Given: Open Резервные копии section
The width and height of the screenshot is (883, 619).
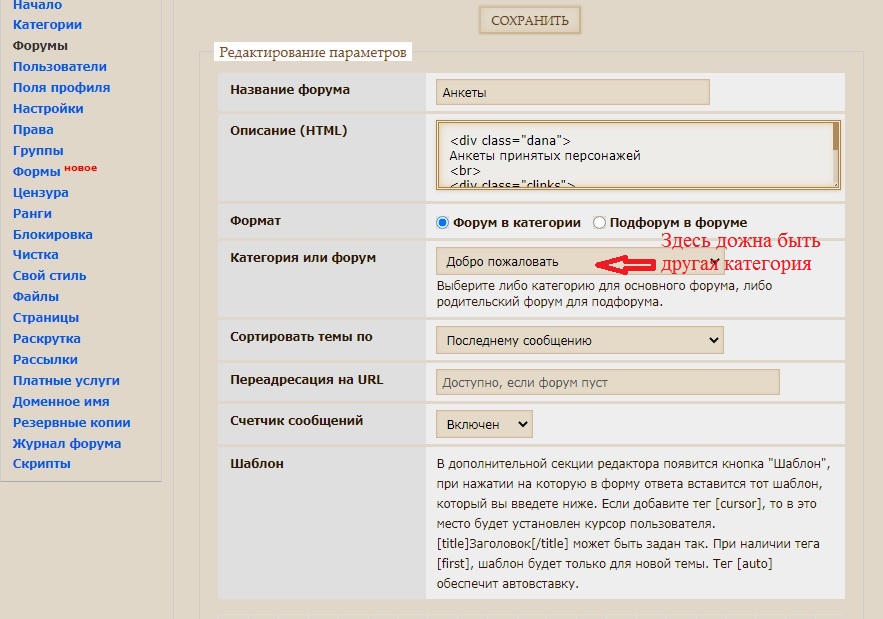Looking at the screenshot, I should 72,422.
